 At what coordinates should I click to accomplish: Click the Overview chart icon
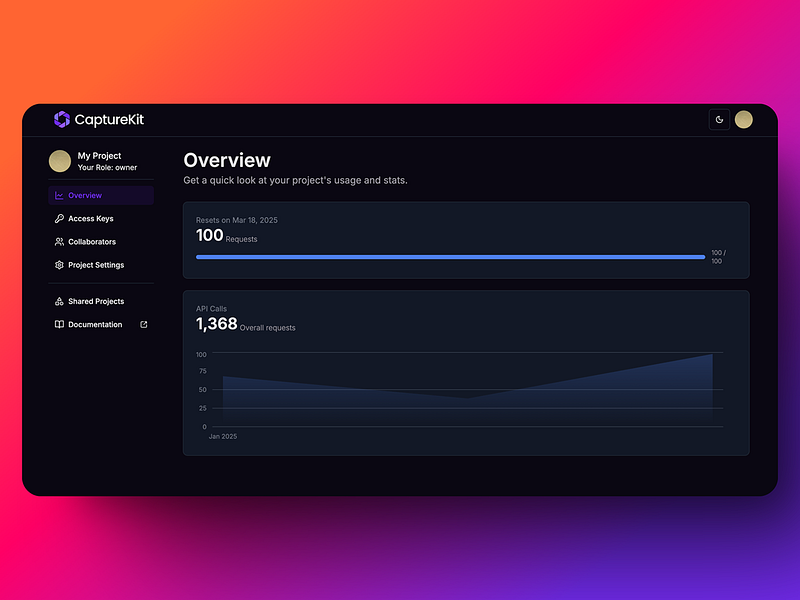[x=59, y=195]
